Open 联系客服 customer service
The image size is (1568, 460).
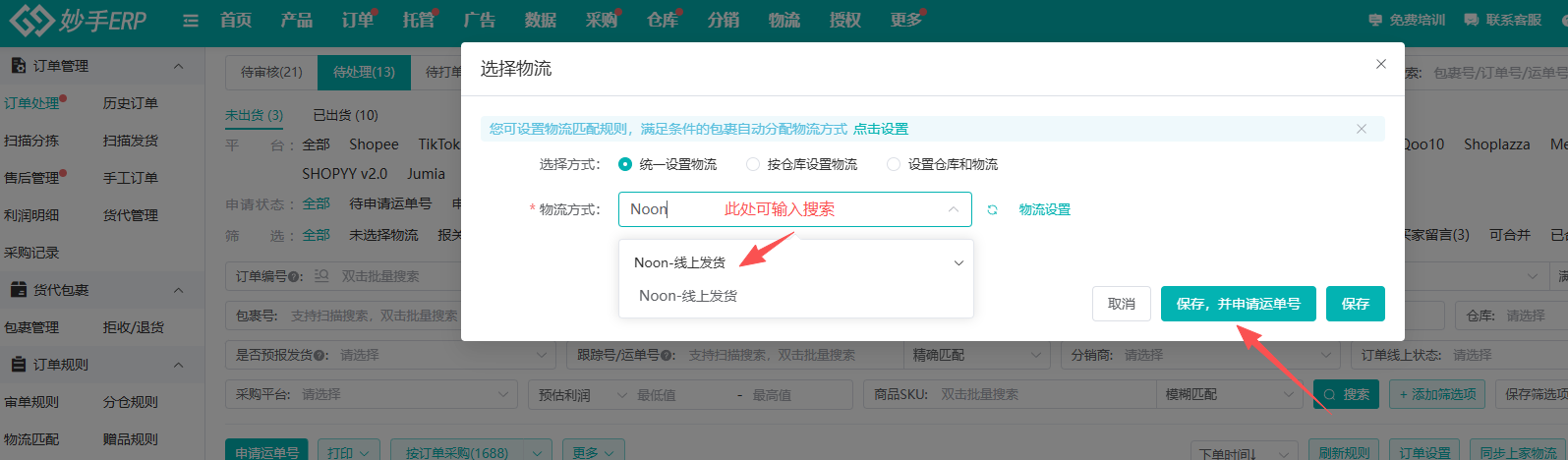pos(1502,20)
